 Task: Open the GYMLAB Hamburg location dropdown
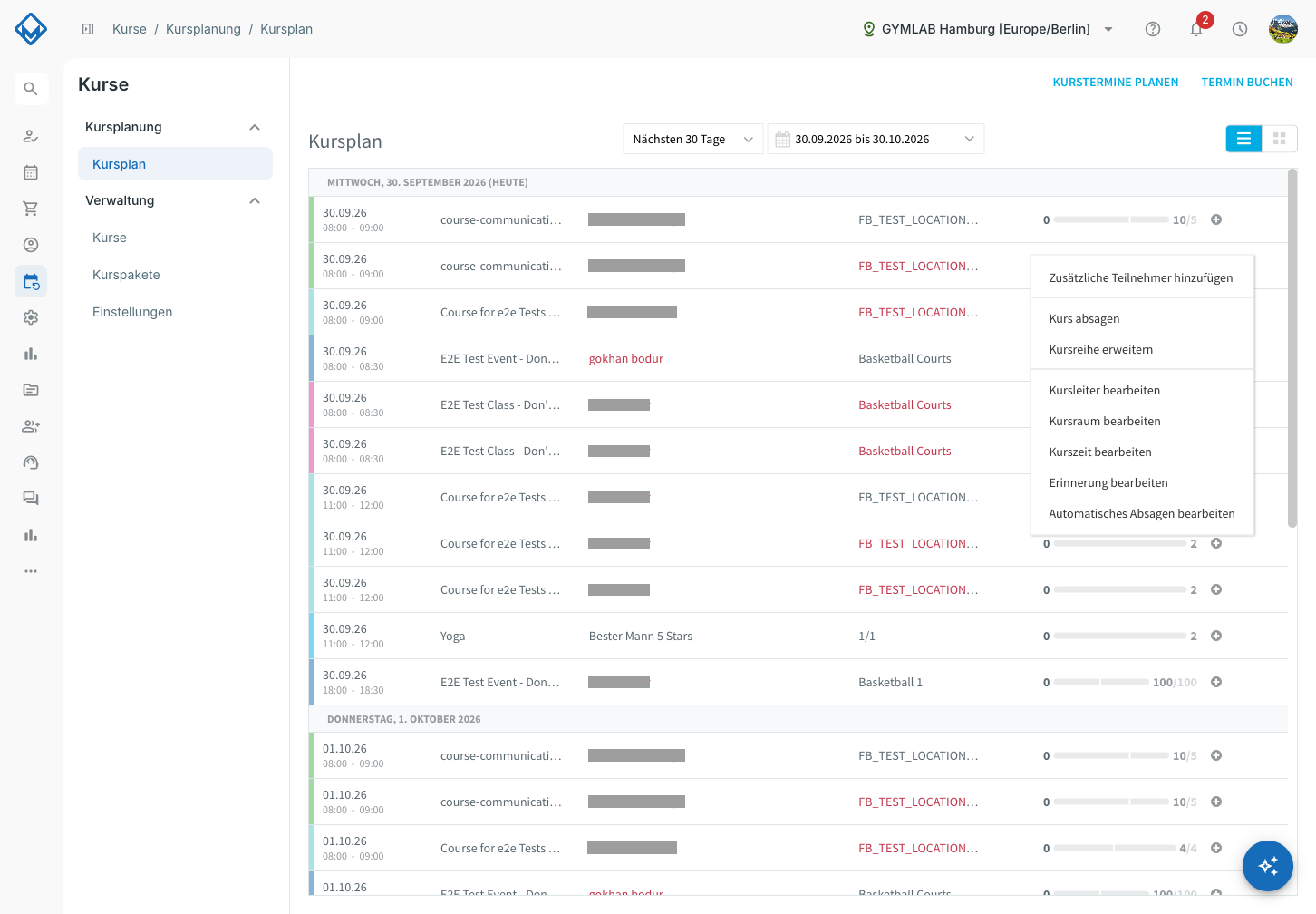[x=988, y=29]
